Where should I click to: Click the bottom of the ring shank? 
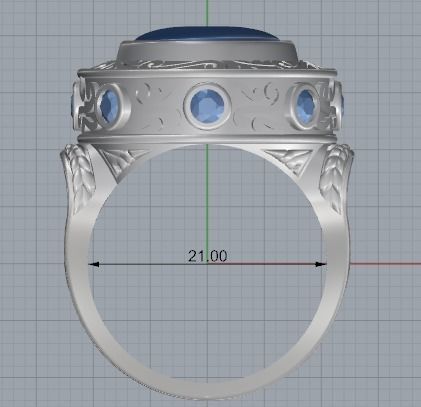[x=207, y=390]
